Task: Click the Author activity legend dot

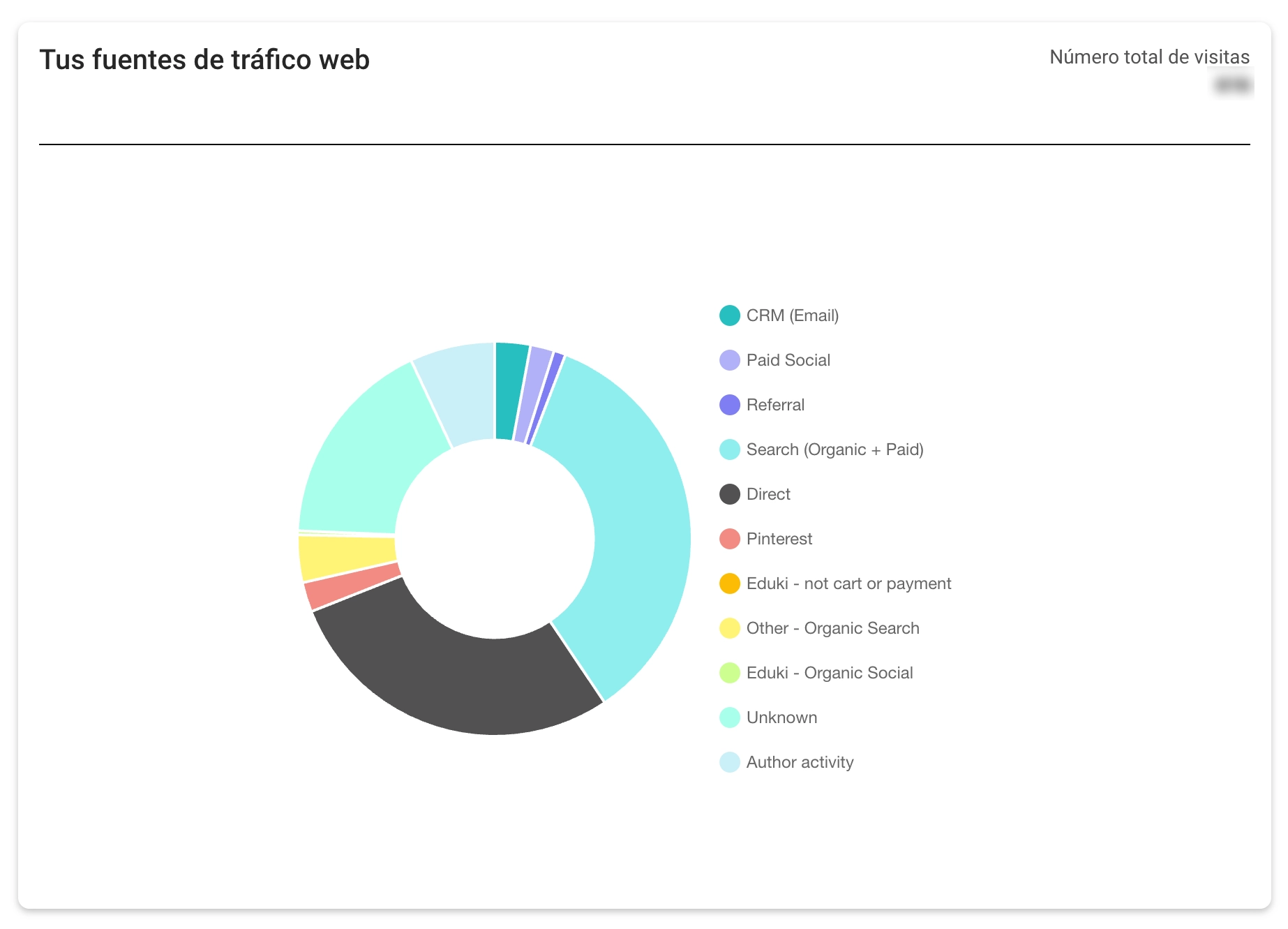Action: point(729,762)
